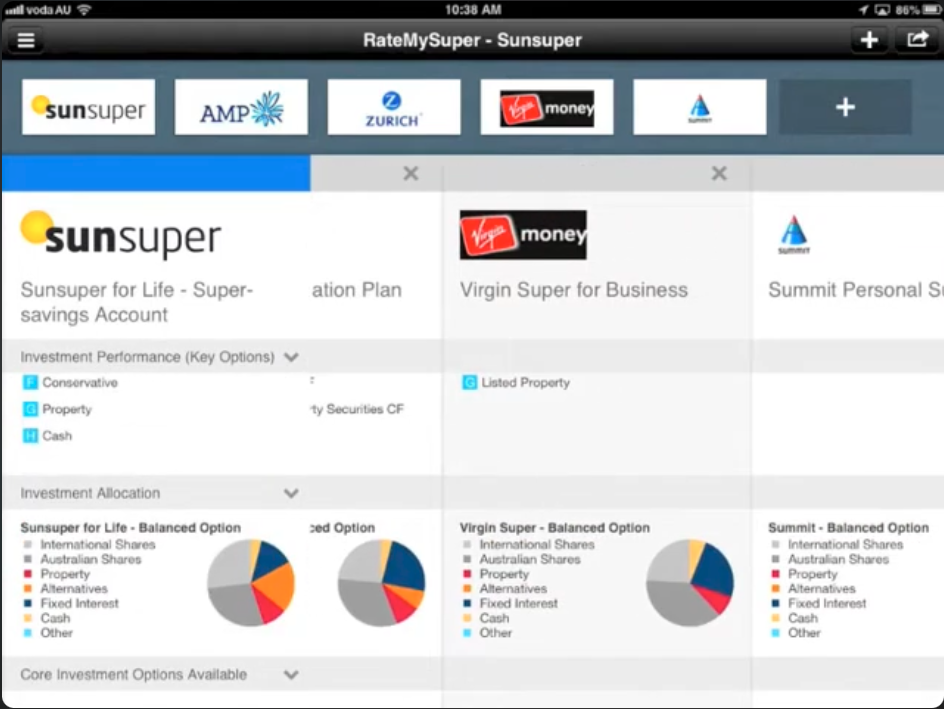This screenshot has width=944, height=709.
Task: Click Summit 'Property' legend label
Action: pos(813,574)
